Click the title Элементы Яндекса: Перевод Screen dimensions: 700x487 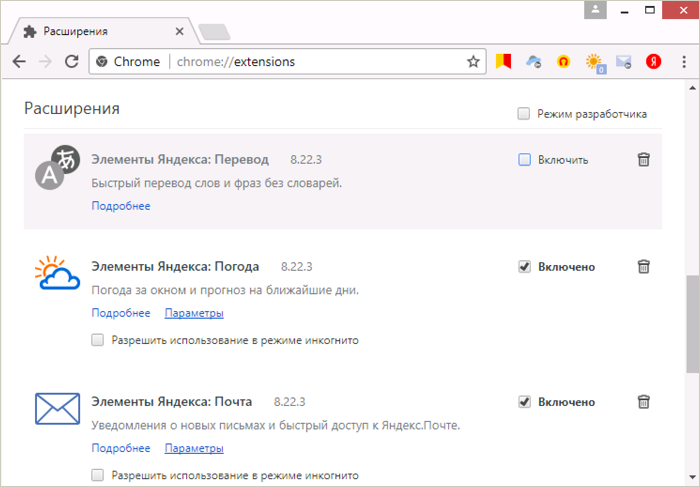(x=180, y=159)
